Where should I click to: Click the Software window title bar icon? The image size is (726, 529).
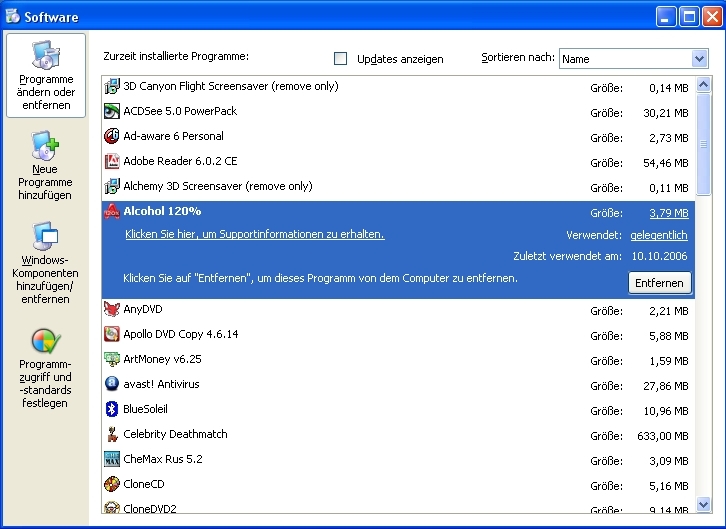[x=13, y=16]
